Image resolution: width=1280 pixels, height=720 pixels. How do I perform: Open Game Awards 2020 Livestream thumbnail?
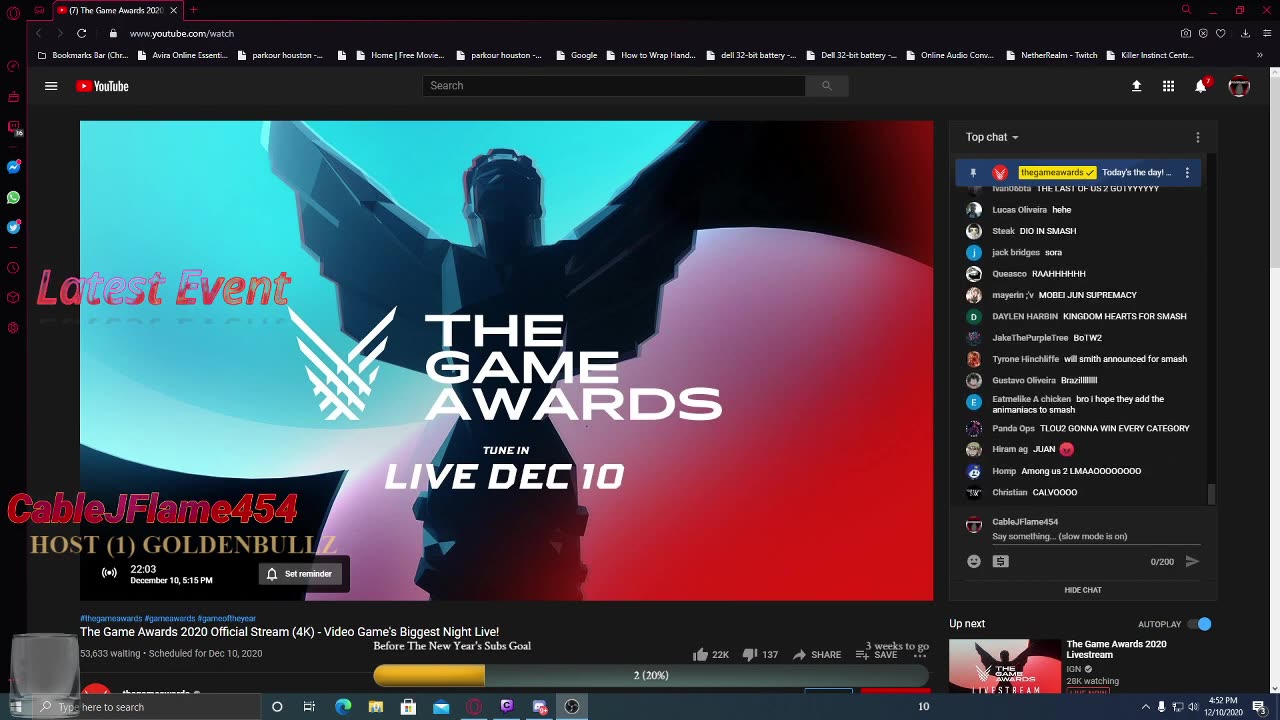(1005, 667)
